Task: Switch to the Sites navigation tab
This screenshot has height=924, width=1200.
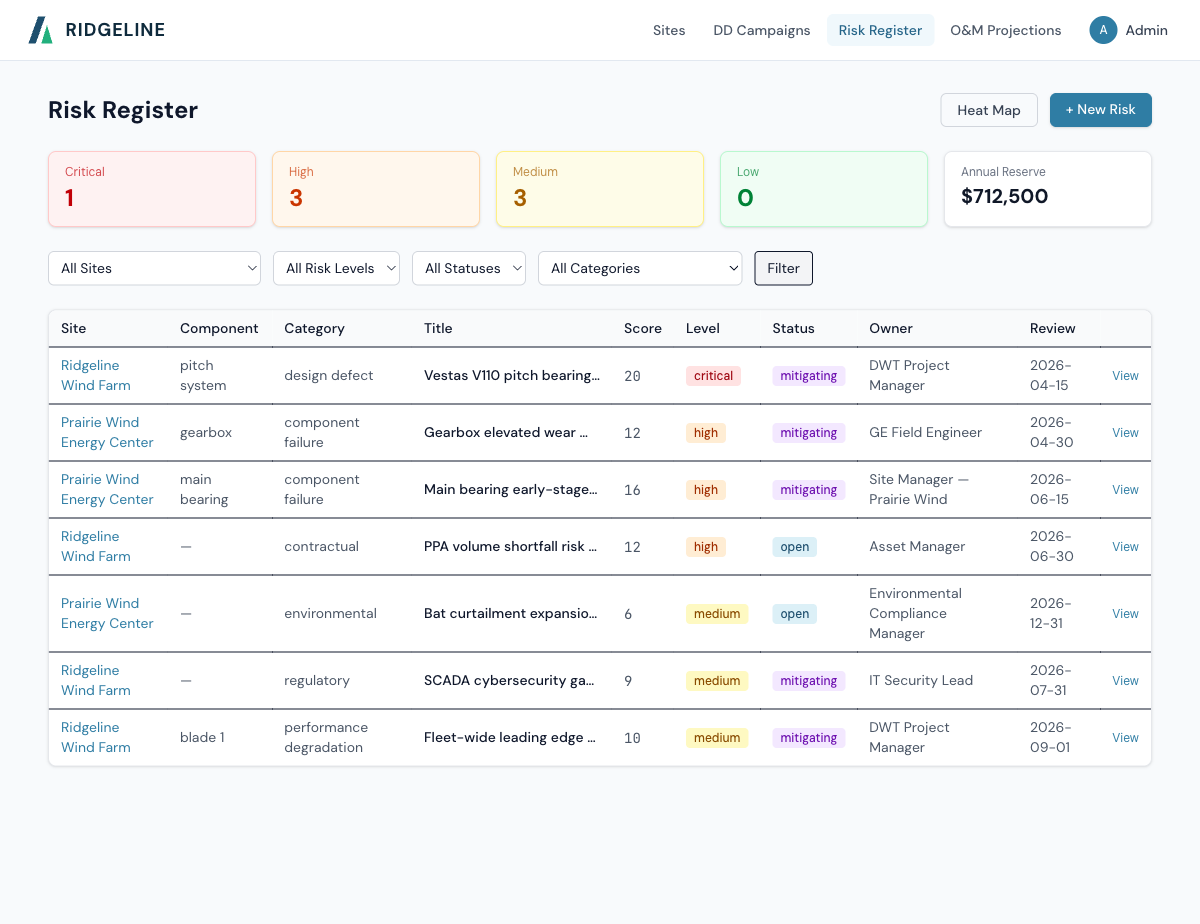Action: tap(669, 30)
